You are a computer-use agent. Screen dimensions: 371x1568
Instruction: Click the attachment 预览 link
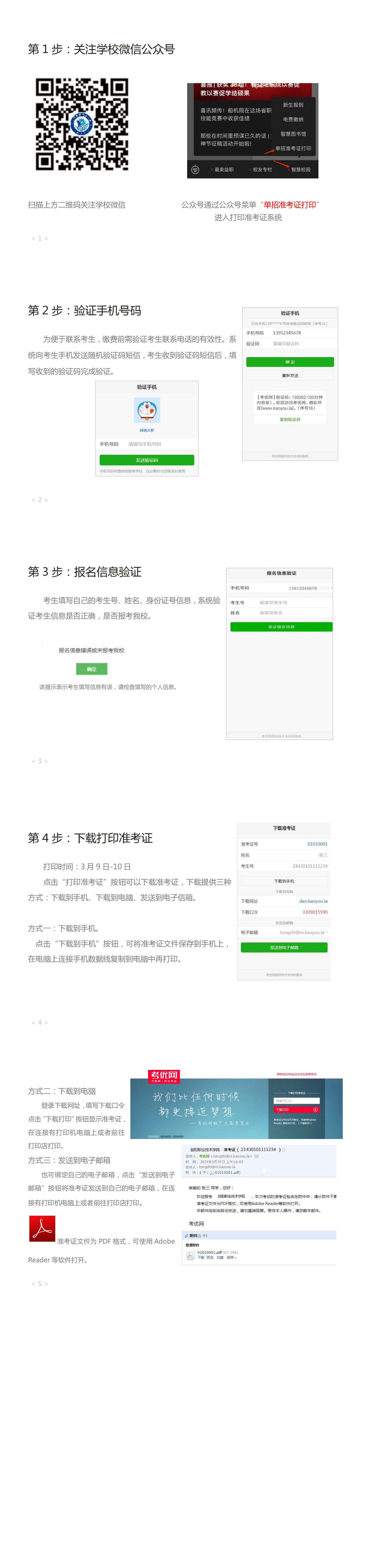210,1258
